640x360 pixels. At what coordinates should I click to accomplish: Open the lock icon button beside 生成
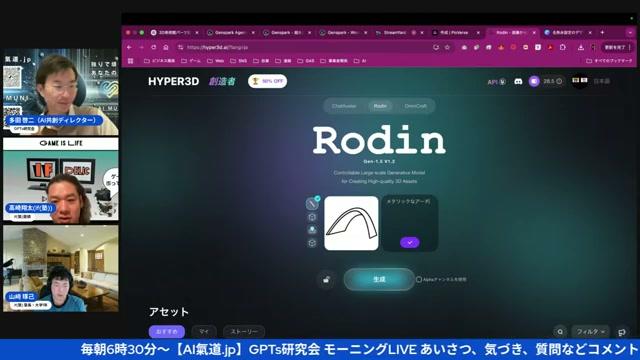click(x=326, y=280)
